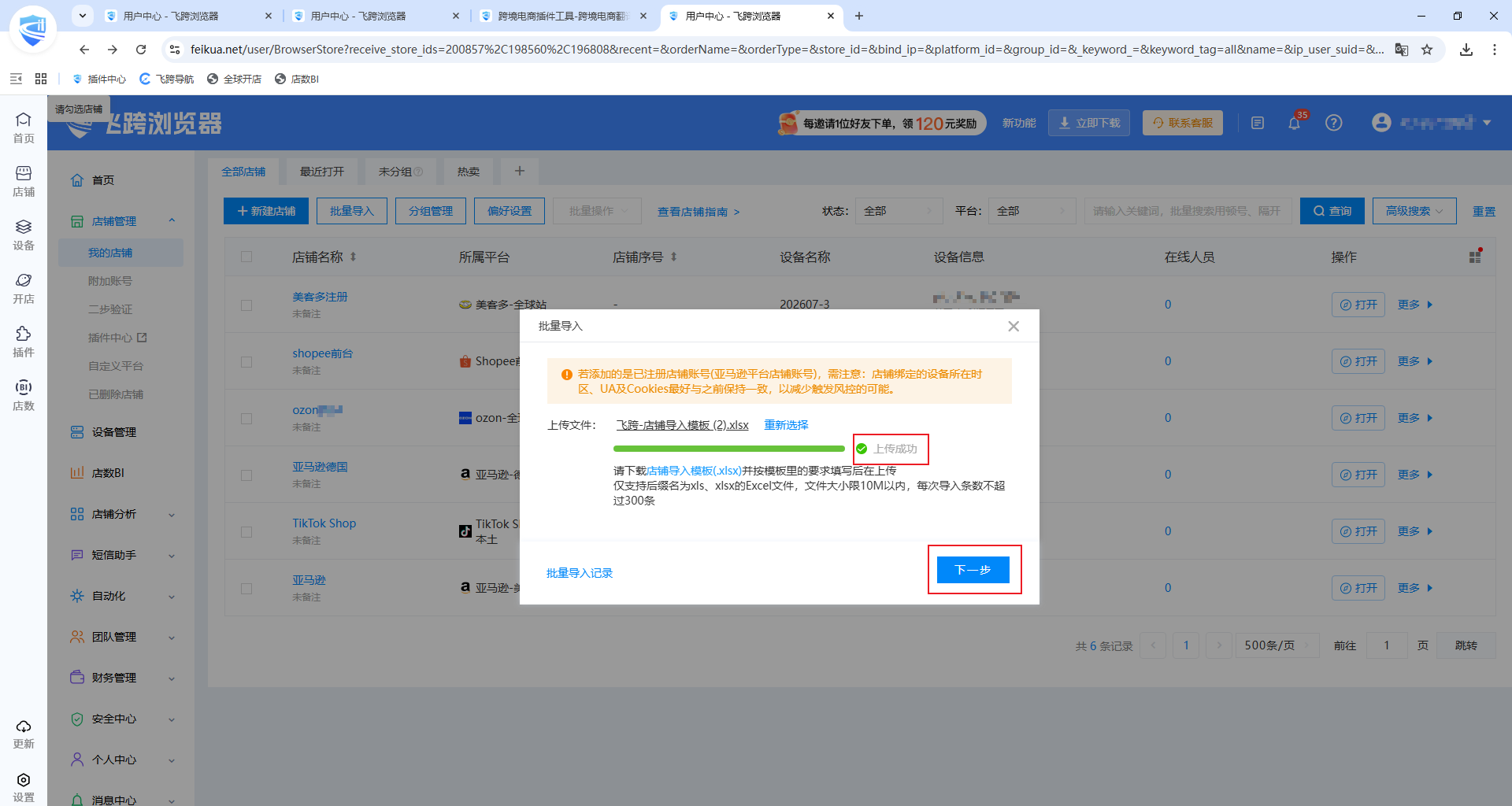Screen dimensions: 1512x806
Task: Open the 开店 planet icon in the left rail
Action: (x=24, y=288)
